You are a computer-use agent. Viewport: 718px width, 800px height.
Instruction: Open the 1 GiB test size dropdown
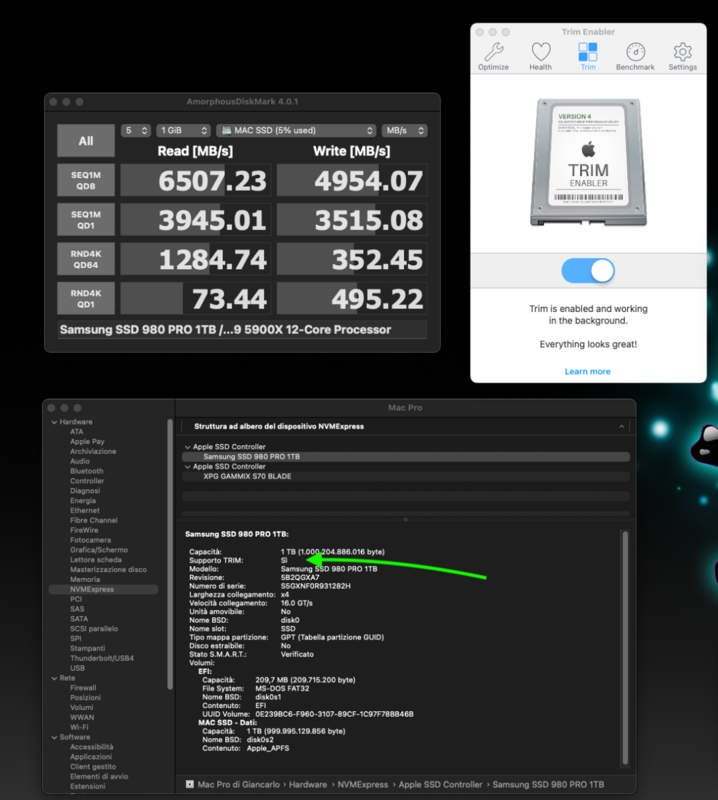[184, 131]
